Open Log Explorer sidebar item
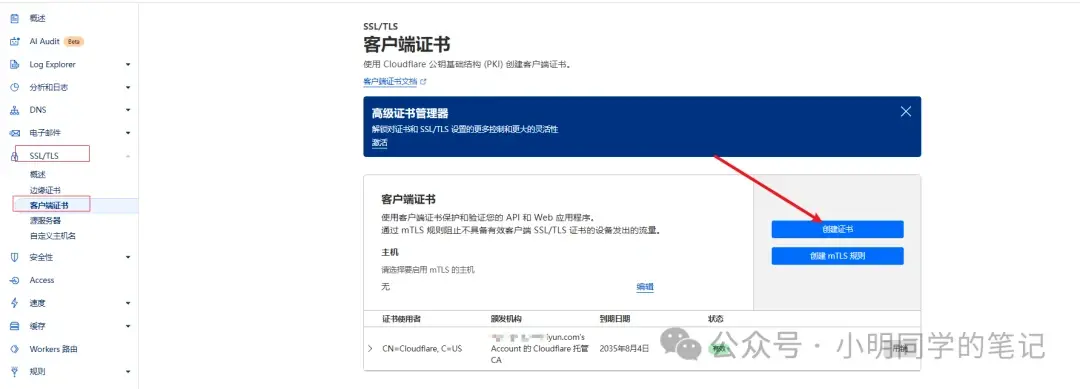This screenshot has height=389, width=1080. tap(52, 65)
